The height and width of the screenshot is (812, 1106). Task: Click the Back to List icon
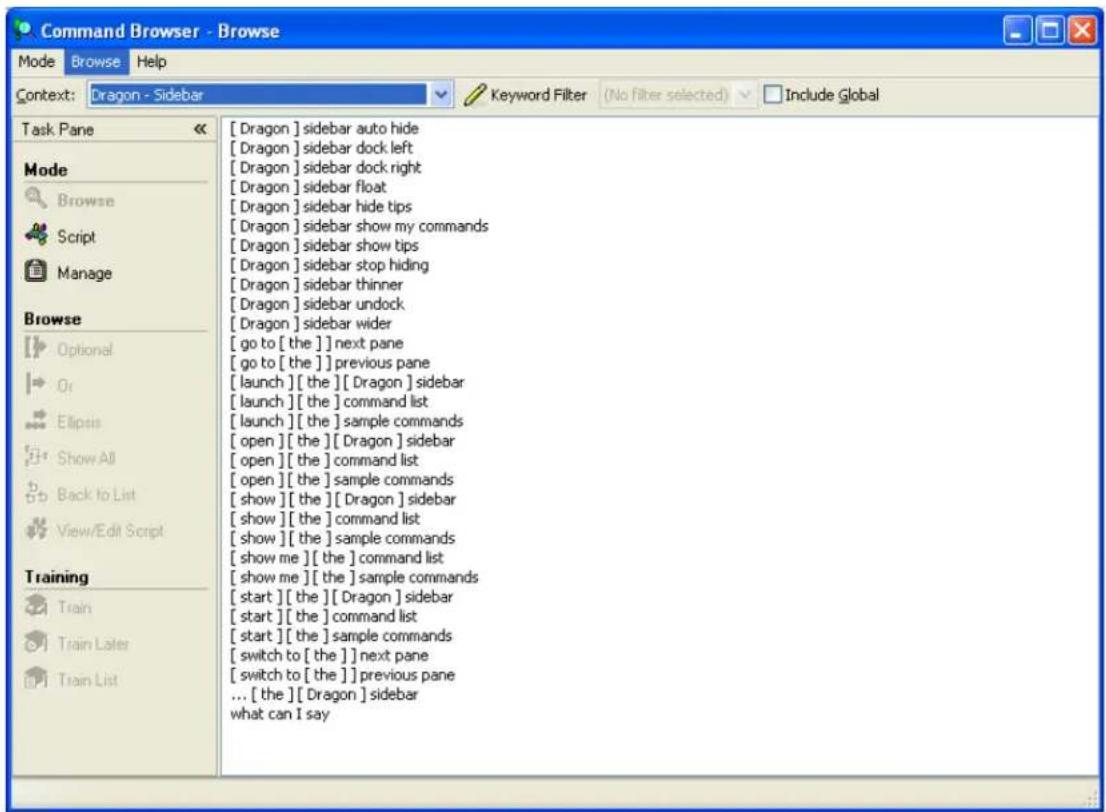tap(36, 493)
